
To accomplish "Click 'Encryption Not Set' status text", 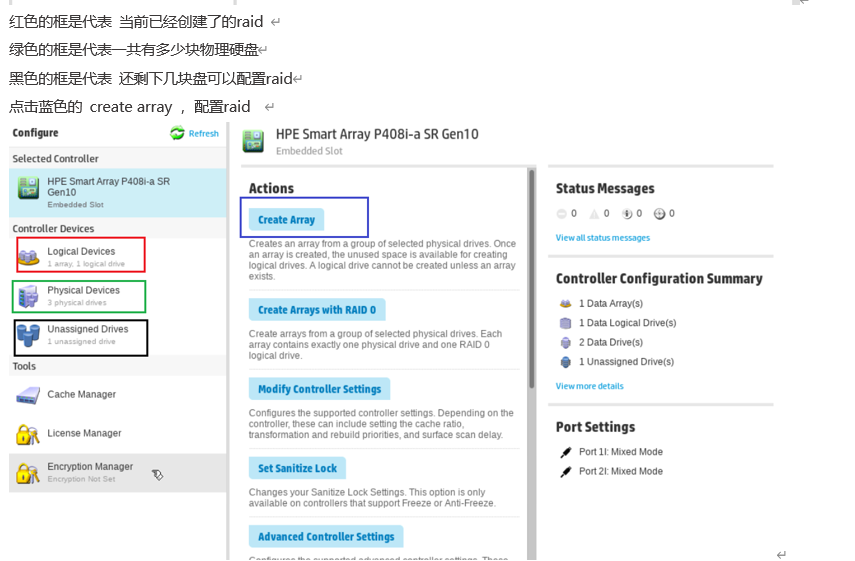I will [81, 479].
